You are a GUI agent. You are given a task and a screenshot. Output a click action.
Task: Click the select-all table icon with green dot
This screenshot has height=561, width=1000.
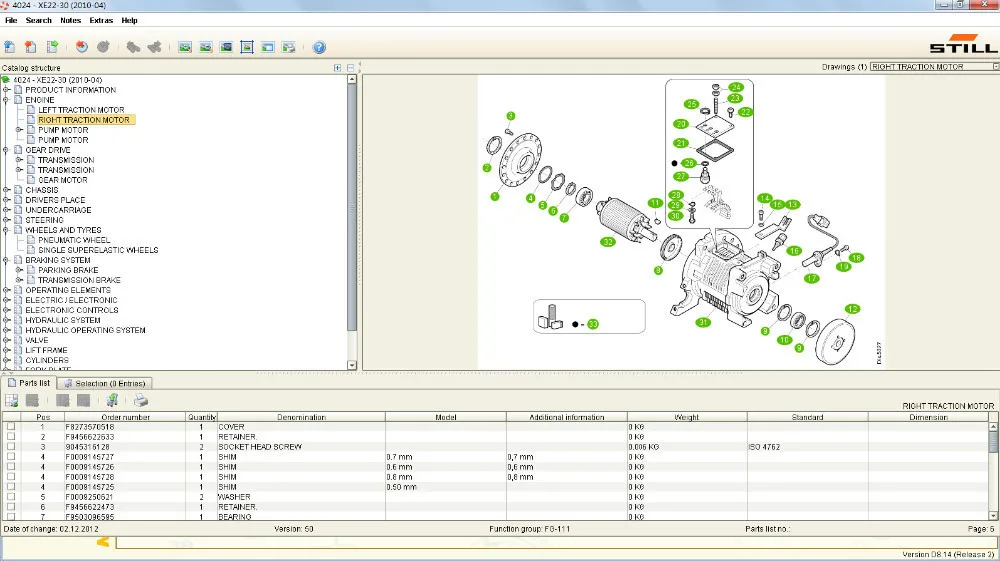pyautogui.click(x=11, y=400)
